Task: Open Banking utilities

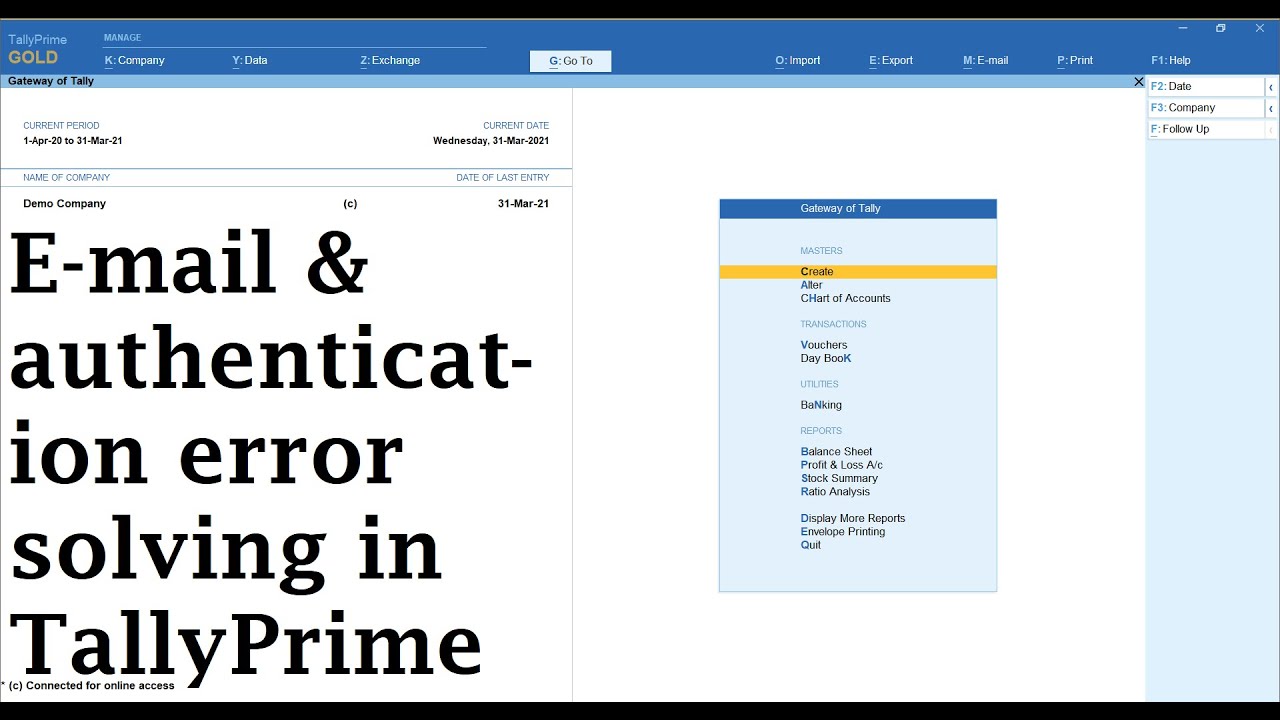Action: pyautogui.click(x=821, y=405)
